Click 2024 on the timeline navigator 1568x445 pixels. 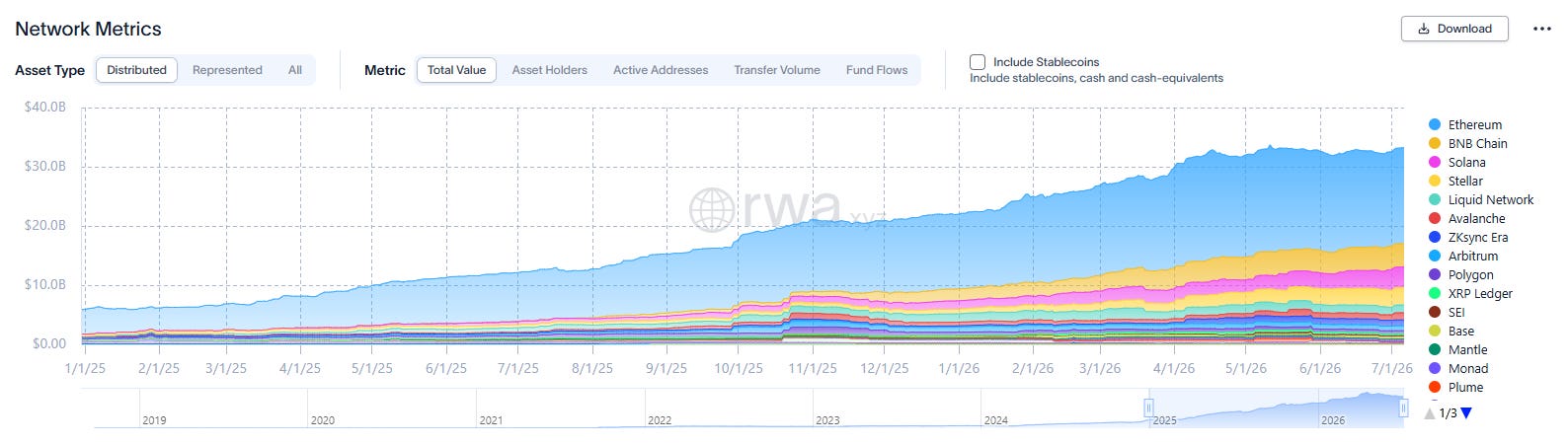[996, 420]
